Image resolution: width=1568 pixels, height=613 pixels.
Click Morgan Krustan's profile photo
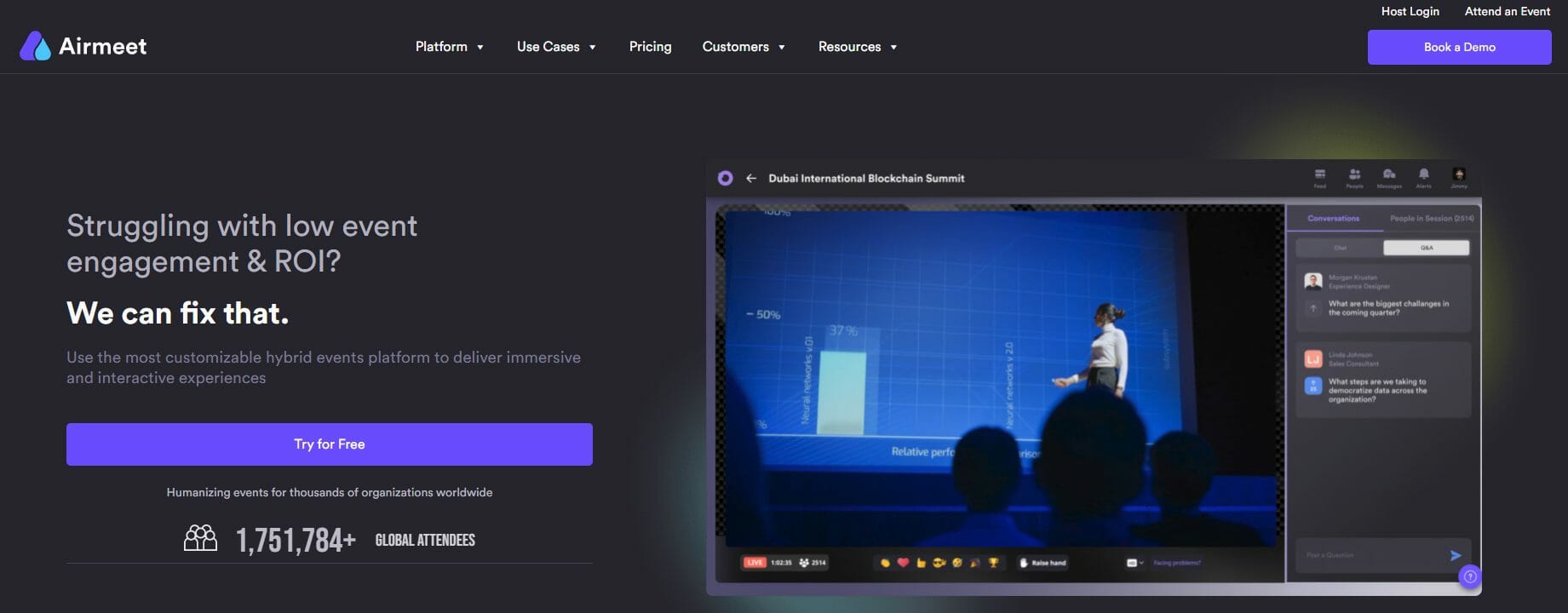pos(1313,281)
